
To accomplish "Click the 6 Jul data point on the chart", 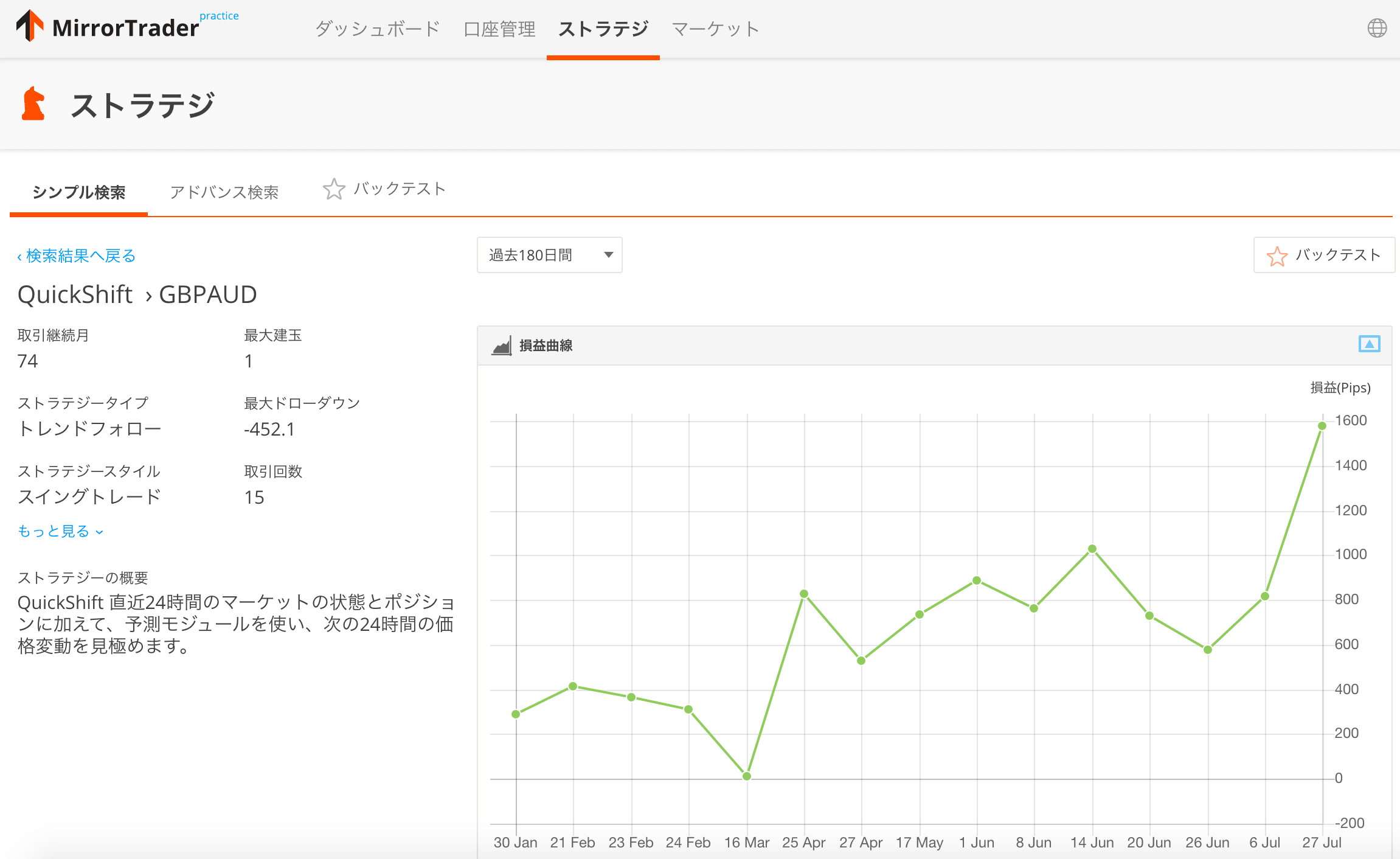I will click(1265, 596).
